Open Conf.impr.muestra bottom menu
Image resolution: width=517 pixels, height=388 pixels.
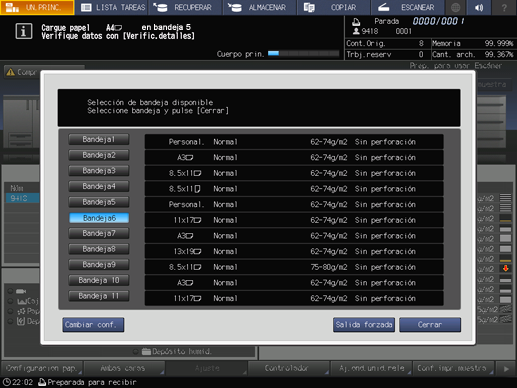[453, 368]
